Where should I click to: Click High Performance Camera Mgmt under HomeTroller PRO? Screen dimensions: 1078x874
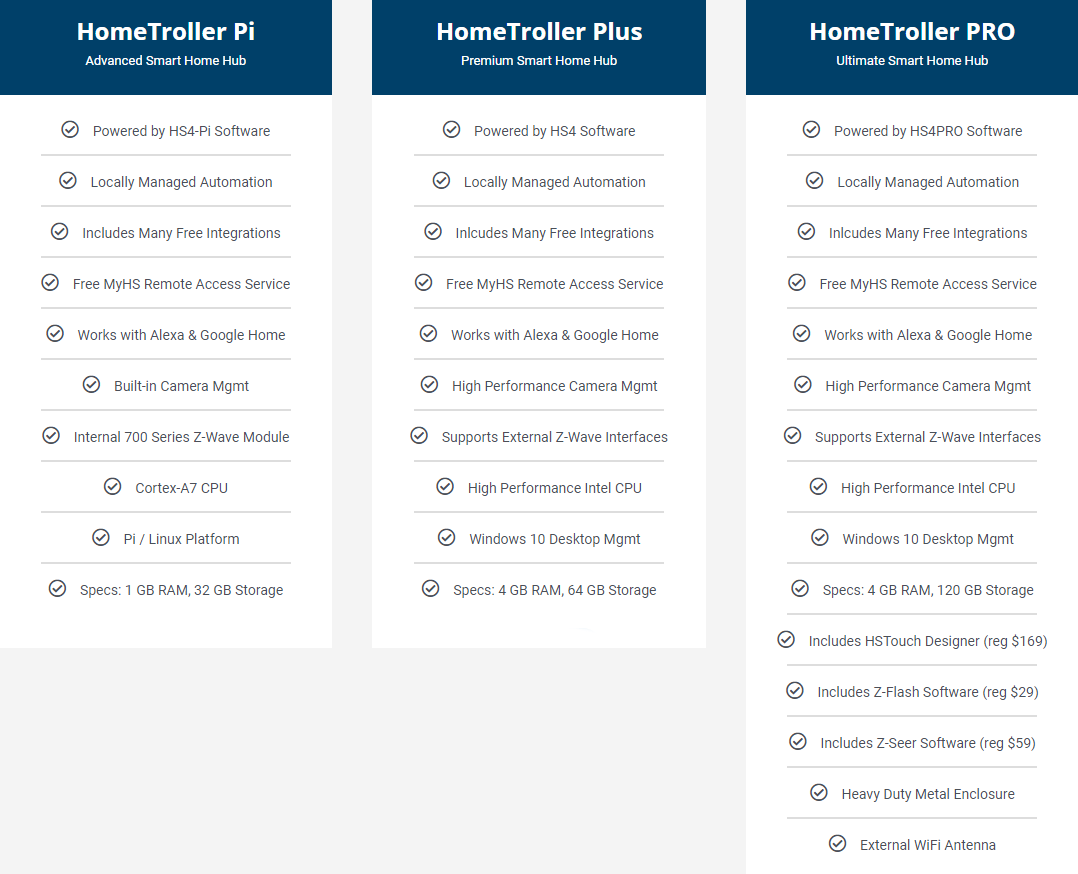(x=928, y=386)
